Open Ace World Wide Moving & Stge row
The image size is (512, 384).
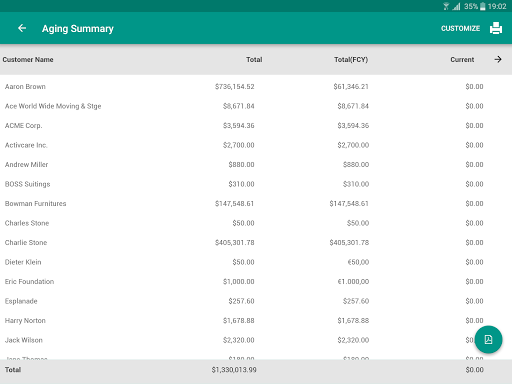click(x=256, y=106)
